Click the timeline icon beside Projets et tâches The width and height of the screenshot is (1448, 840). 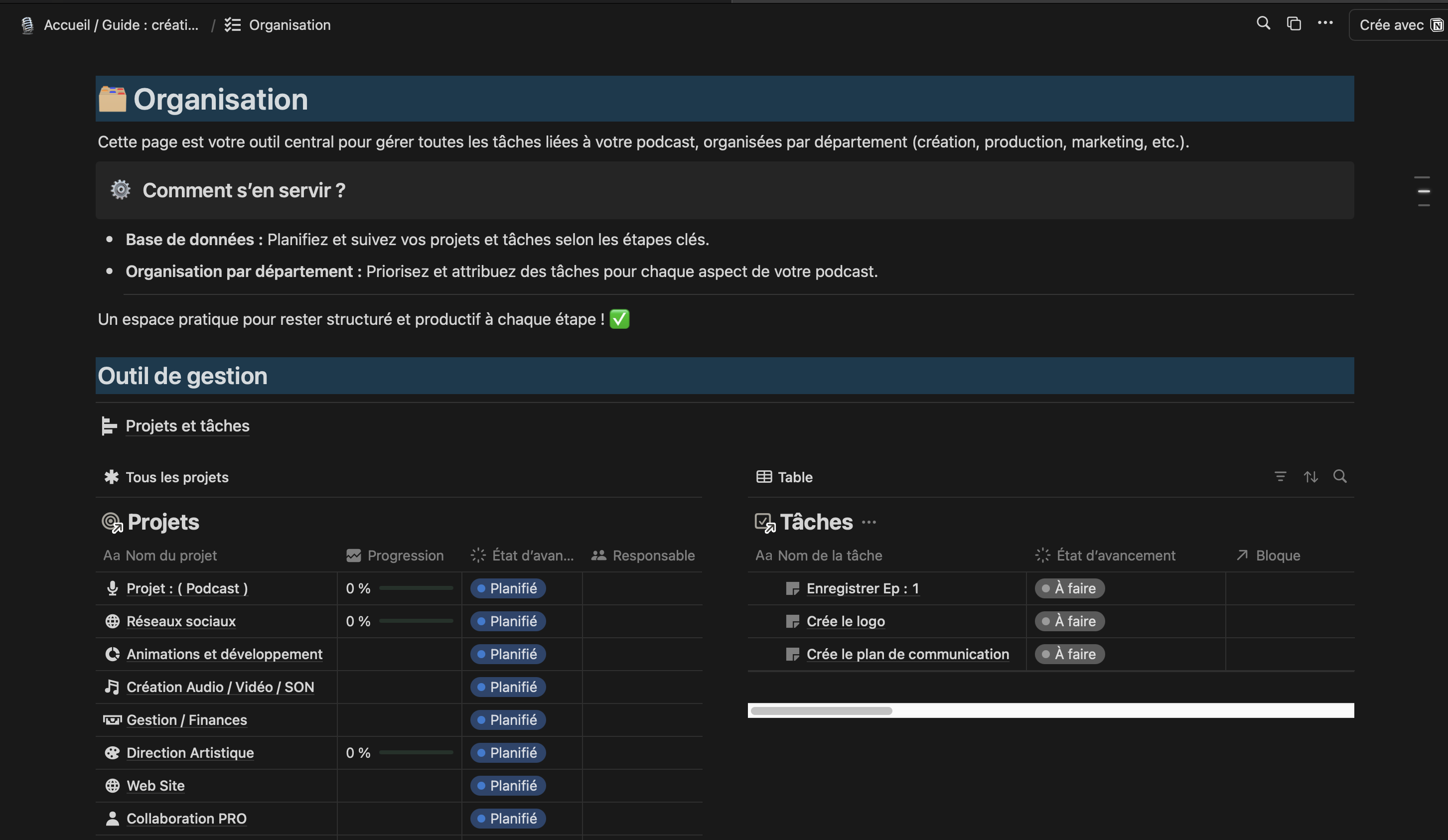point(109,426)
